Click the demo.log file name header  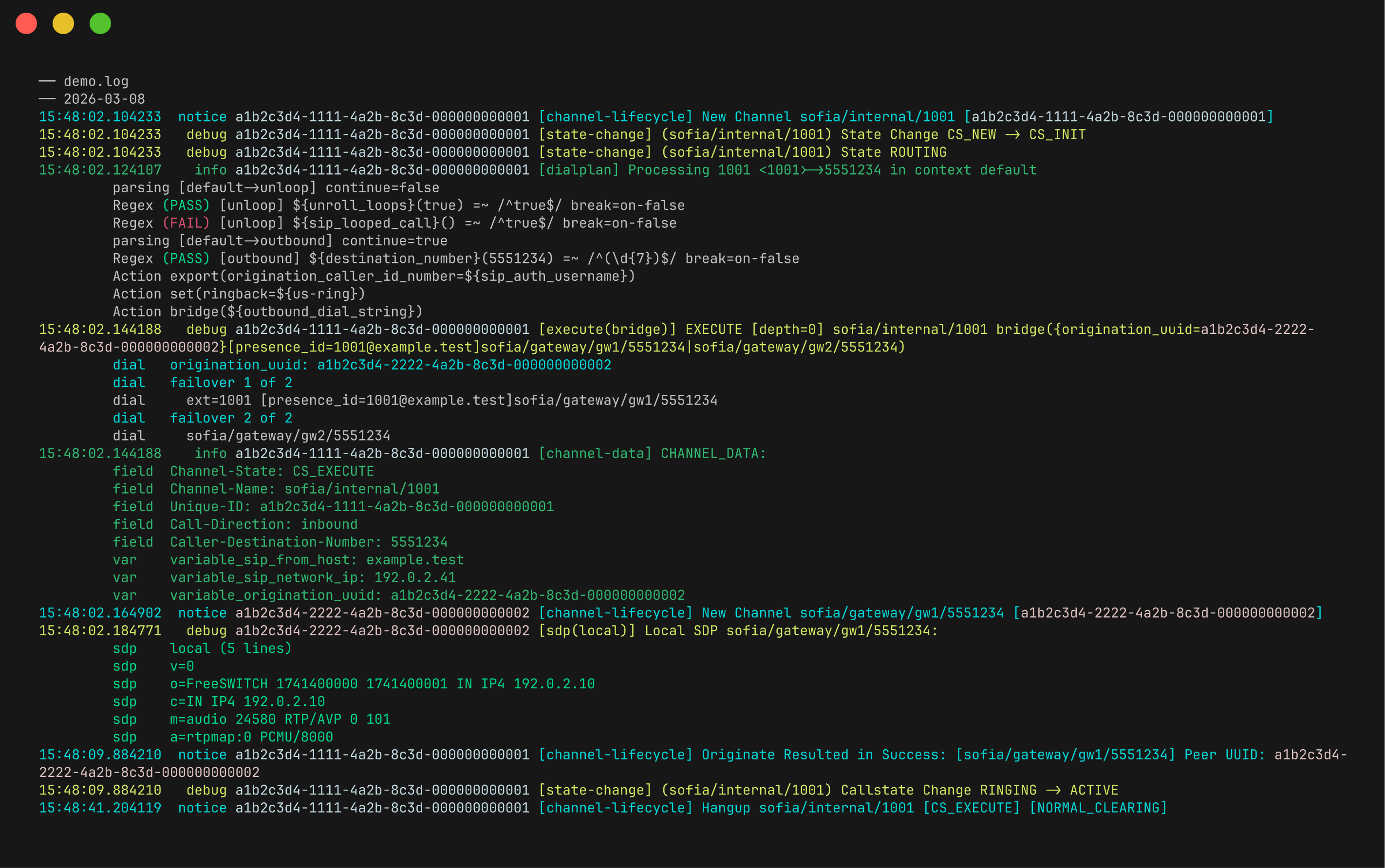[x=96, y=81]
